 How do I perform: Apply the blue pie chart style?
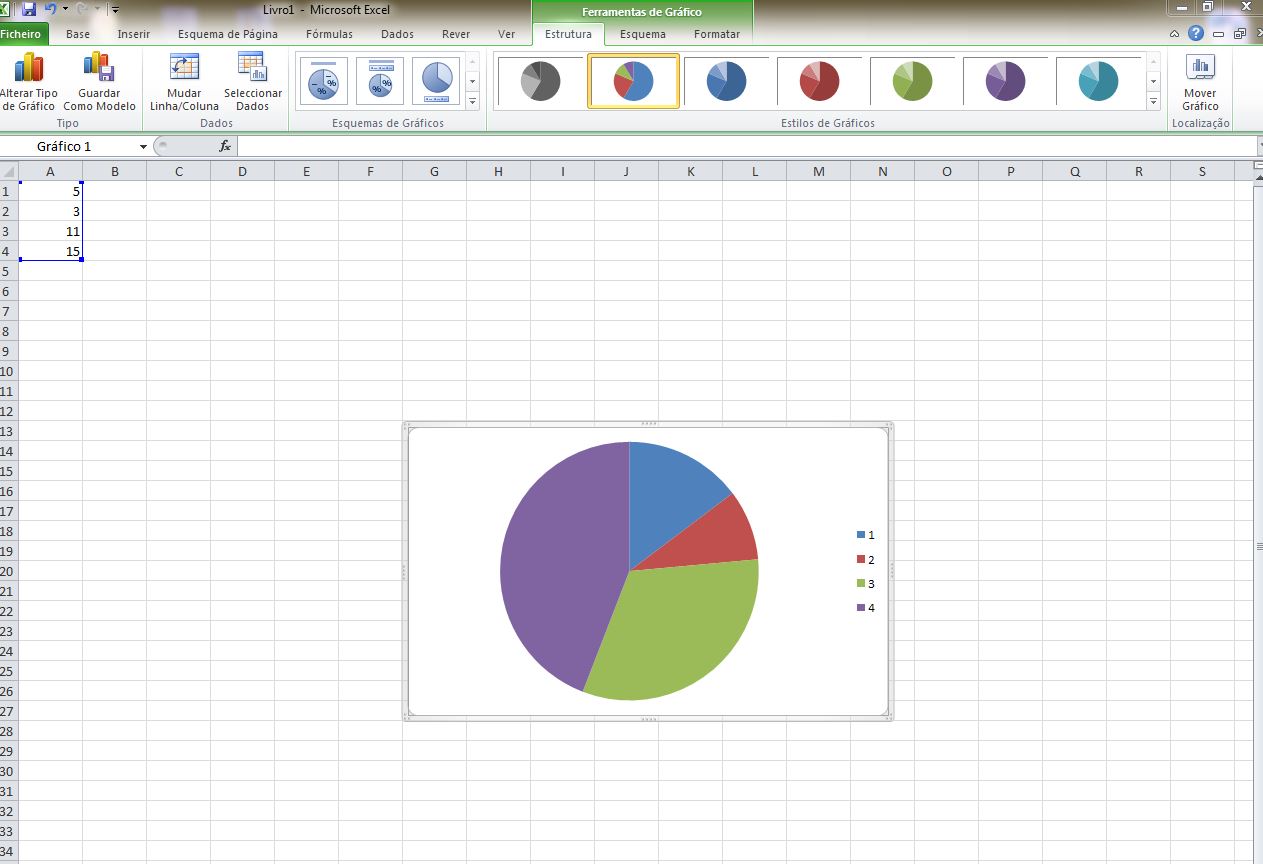point(726,81)
